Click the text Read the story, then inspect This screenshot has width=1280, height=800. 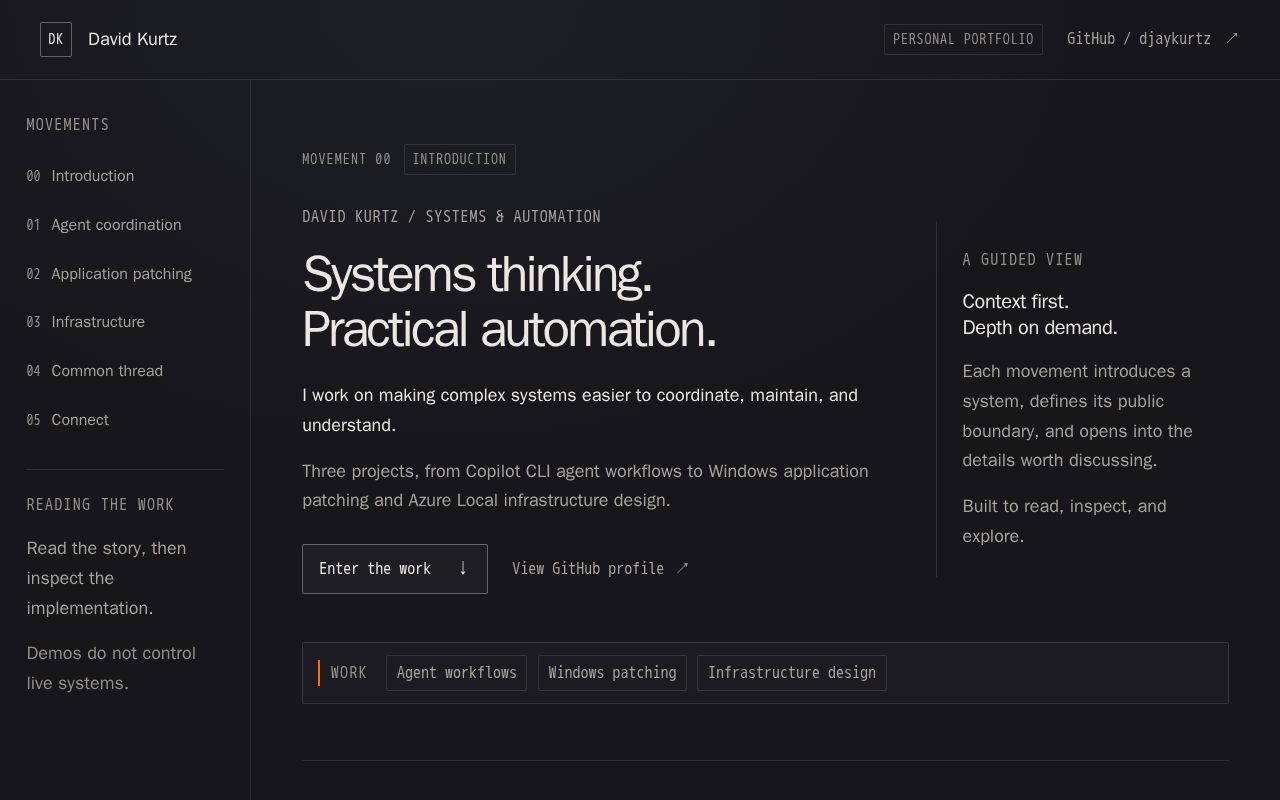pyautogui.click(x=106, y=578)
